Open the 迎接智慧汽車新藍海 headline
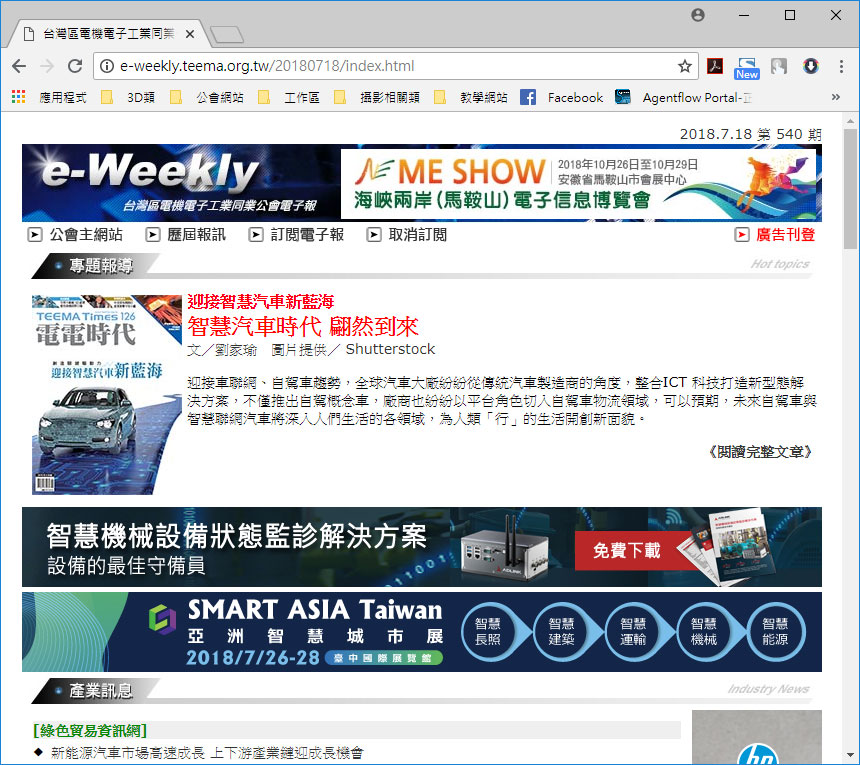The height and width of the screenshot is (765, 860). click(x=261, y=302)
